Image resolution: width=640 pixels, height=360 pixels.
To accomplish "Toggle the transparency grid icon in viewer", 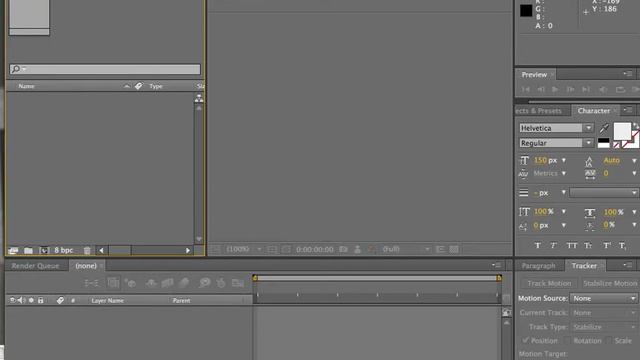I will [454, 249].
